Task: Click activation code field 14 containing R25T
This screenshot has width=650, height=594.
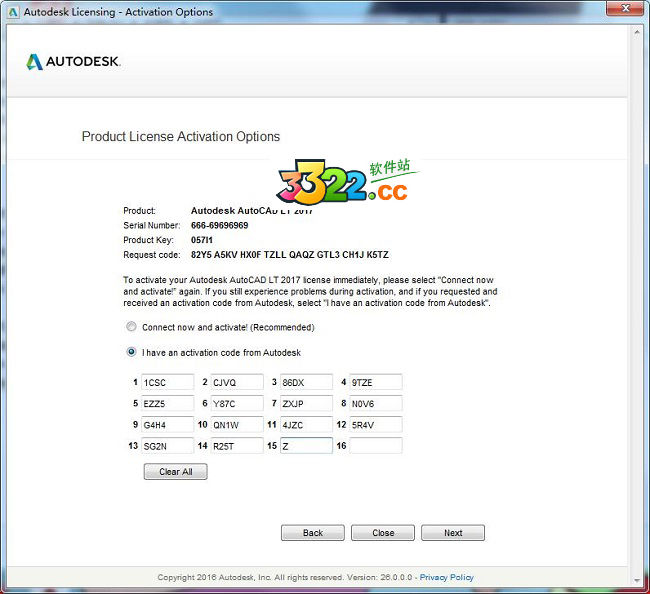Action: click(237, 446)
